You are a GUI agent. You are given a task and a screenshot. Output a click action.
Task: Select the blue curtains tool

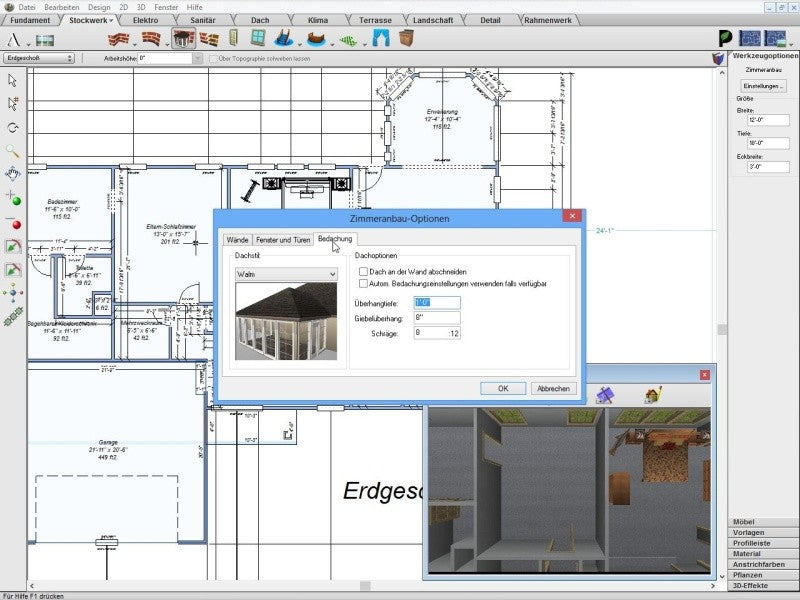coord(381,38)
